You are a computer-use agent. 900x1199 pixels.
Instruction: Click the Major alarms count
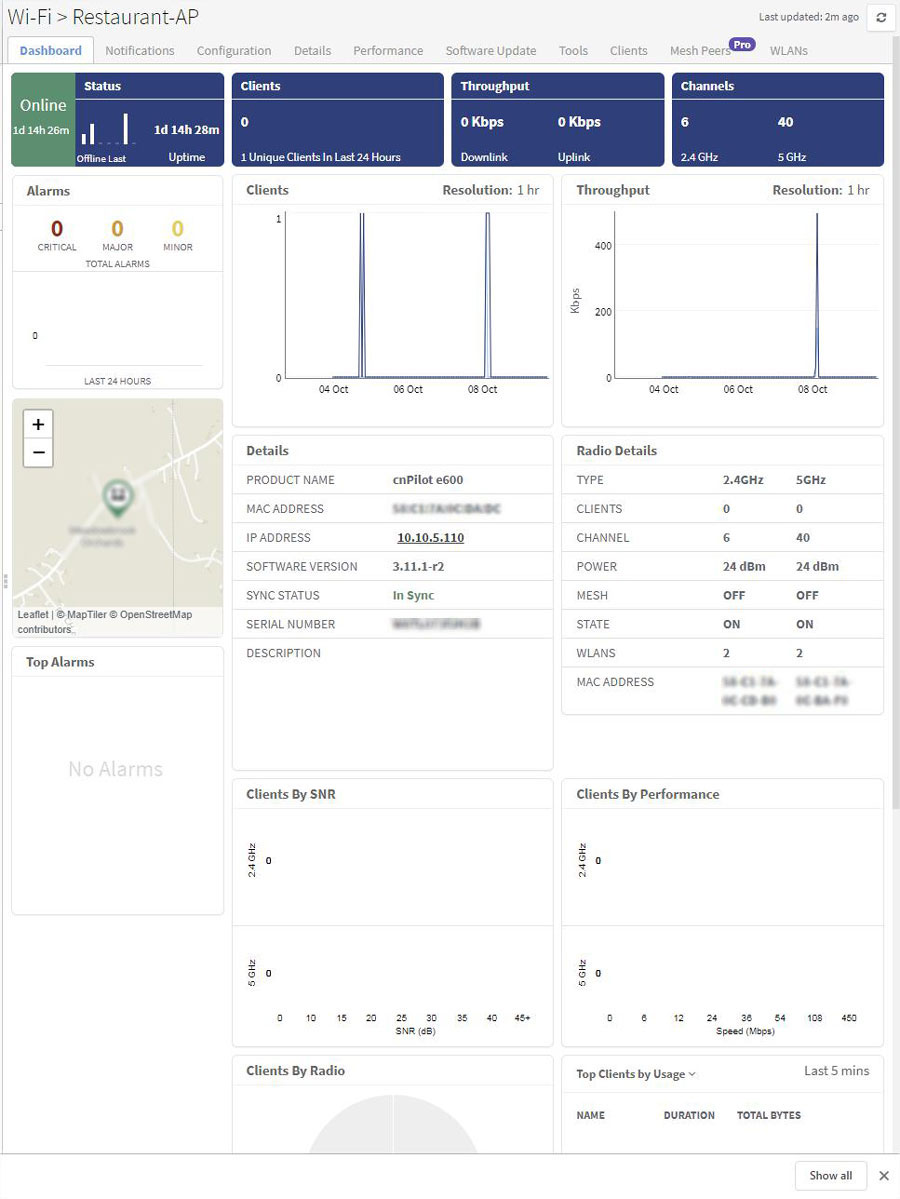[x=117, y=229]
